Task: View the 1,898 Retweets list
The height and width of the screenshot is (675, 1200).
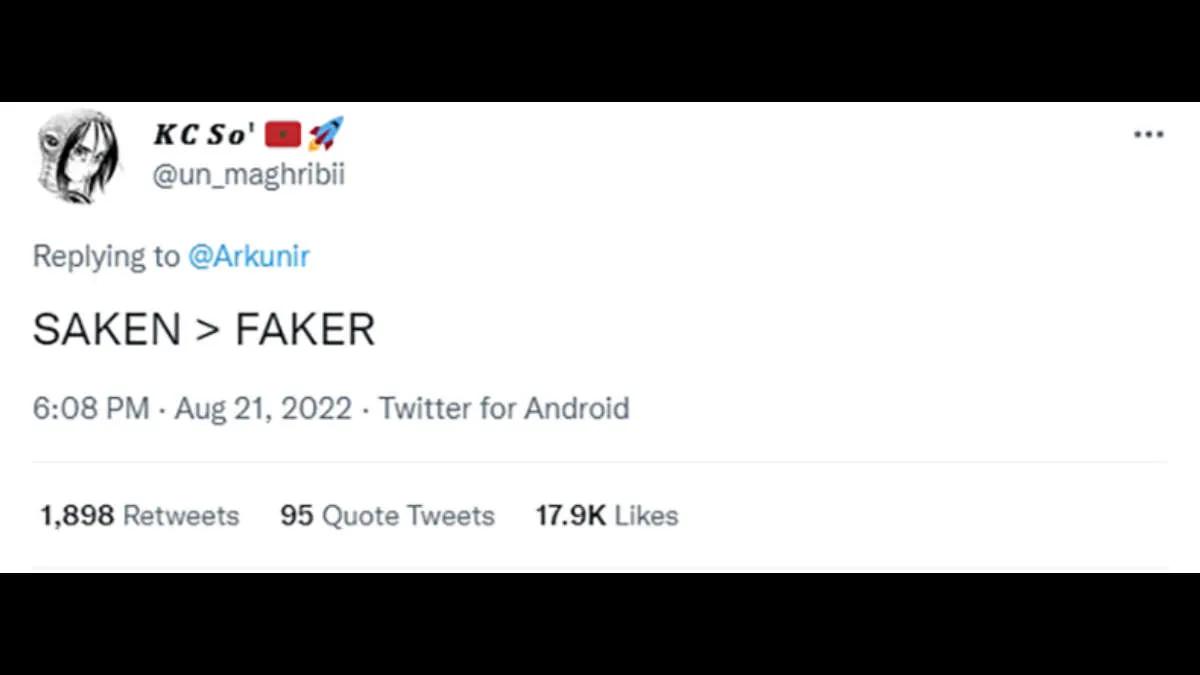Action: click(139, 516)
